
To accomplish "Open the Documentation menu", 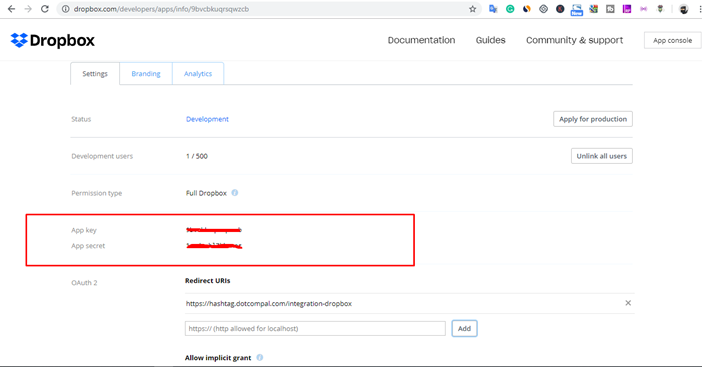I will [421, 40].
